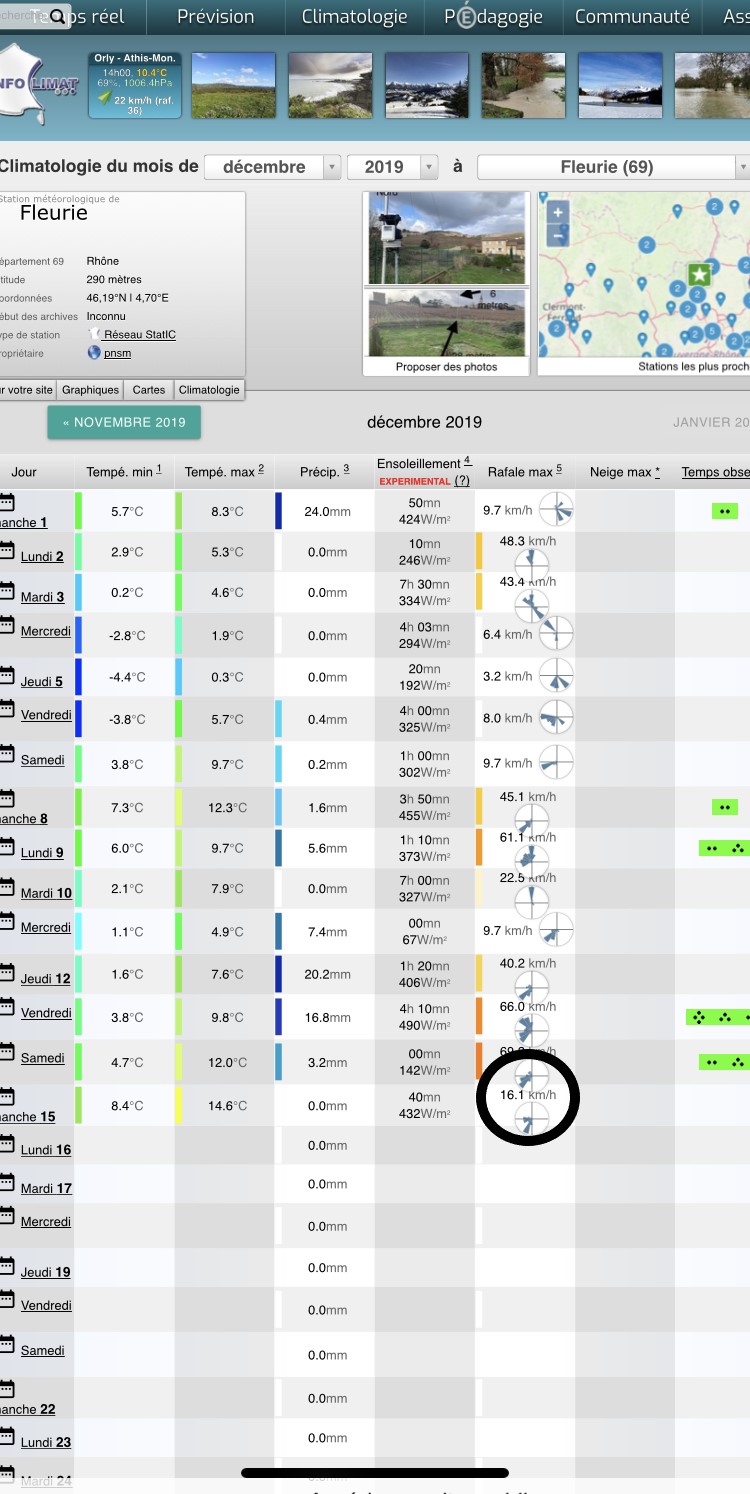Open the Communauté menu
Image resolution: width=750 pixels, height=1494 pixels.
[631, 17]
